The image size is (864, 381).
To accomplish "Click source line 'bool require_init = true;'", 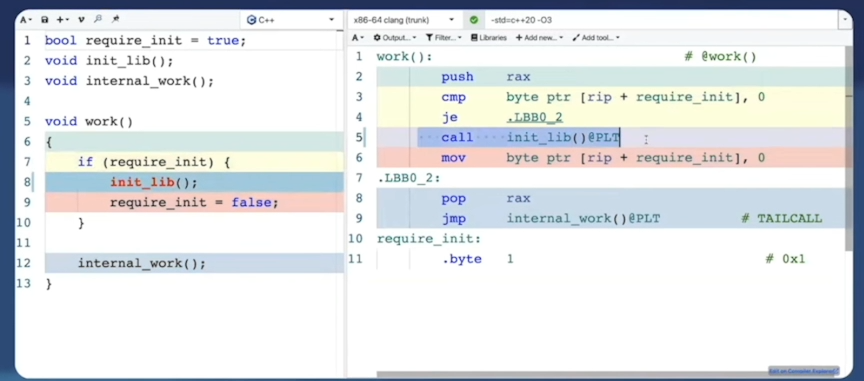I will 145,41.
